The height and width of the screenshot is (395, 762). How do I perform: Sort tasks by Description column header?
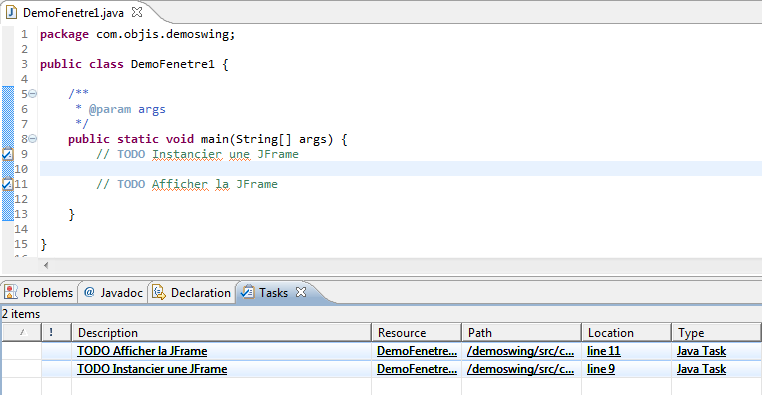tap(222, 333)
